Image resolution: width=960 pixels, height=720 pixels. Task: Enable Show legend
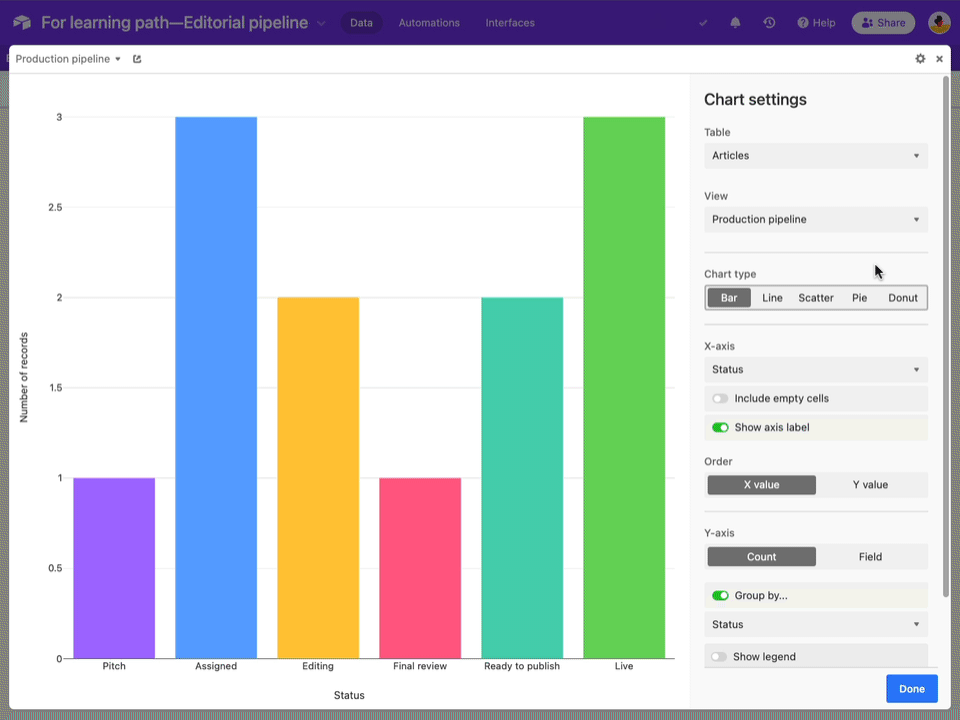click(720, 656)
